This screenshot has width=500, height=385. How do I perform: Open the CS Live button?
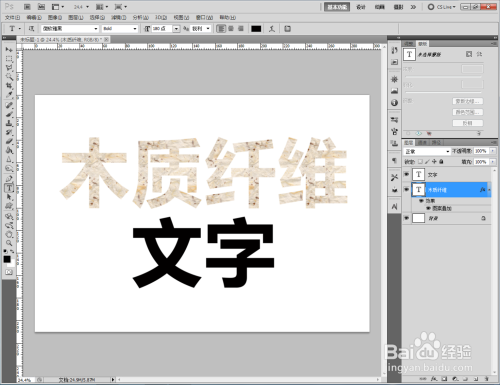pos(442,7)
